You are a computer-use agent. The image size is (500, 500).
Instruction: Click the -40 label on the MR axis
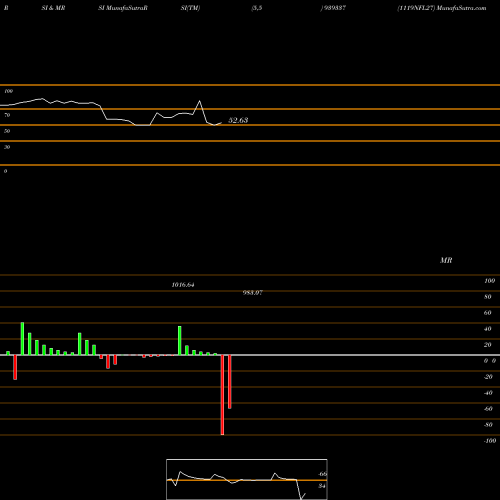click(488, 393)
